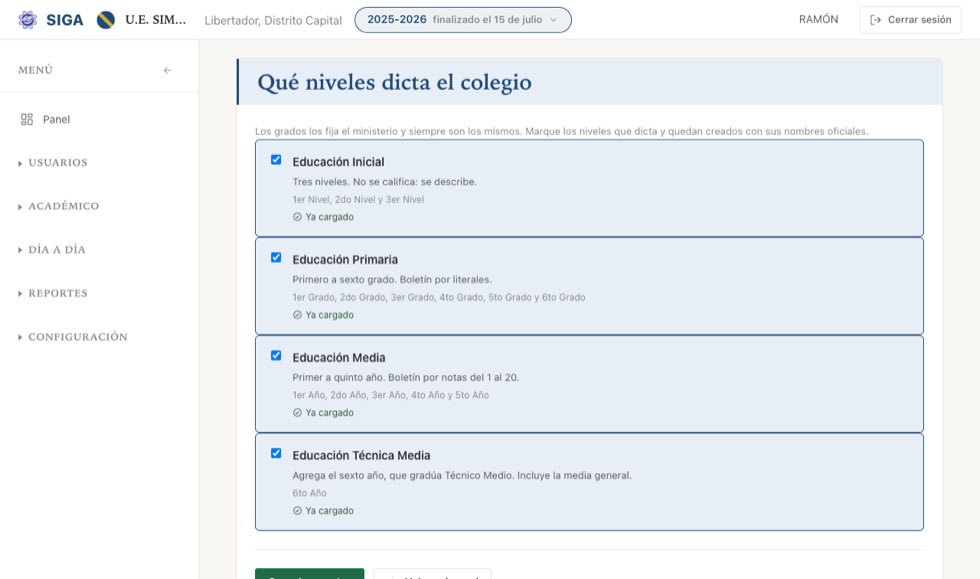Click the '6to Año' text

tap(309, 493)
